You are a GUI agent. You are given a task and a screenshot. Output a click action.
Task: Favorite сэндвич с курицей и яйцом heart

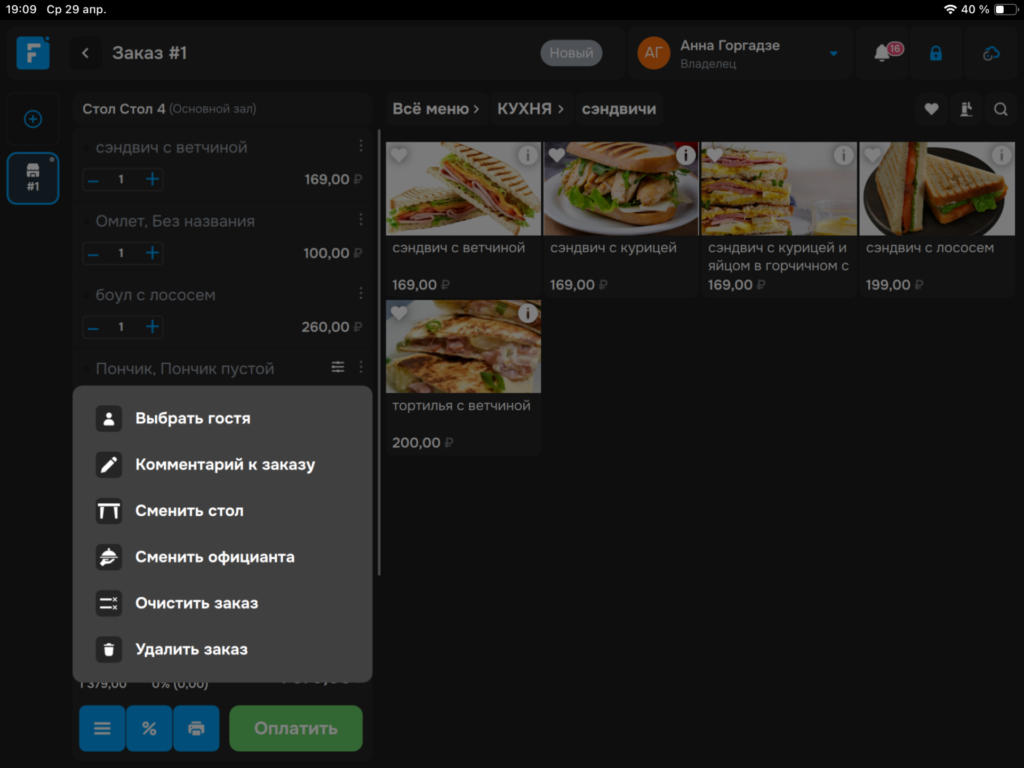pos(715,155)
